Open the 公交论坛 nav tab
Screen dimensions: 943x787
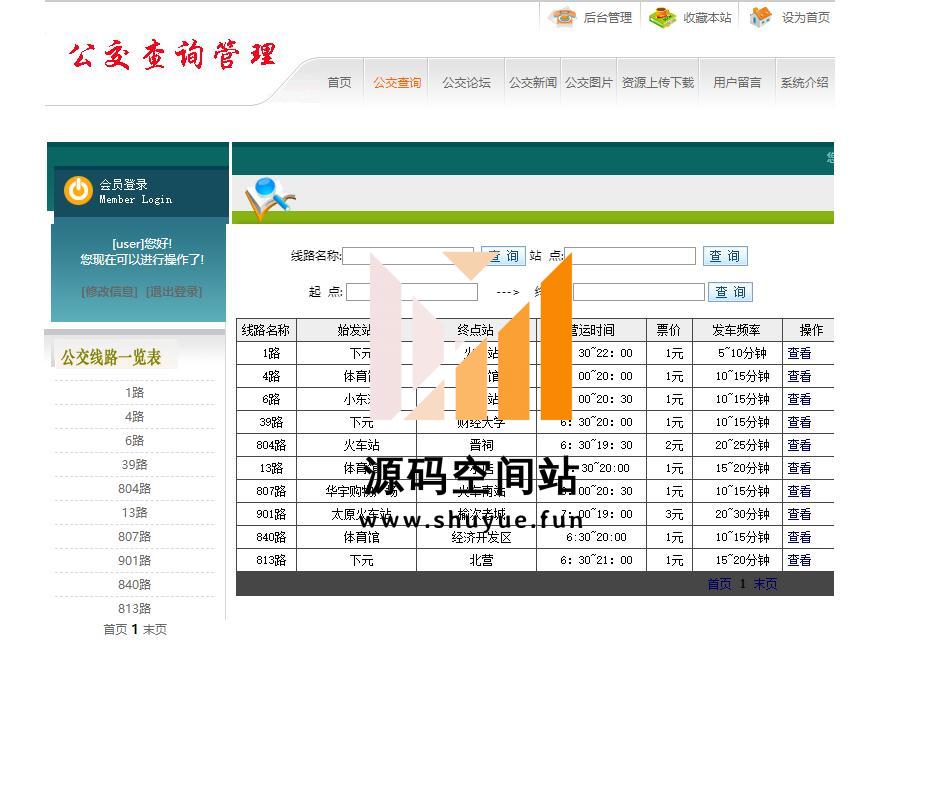coord(467,82)
